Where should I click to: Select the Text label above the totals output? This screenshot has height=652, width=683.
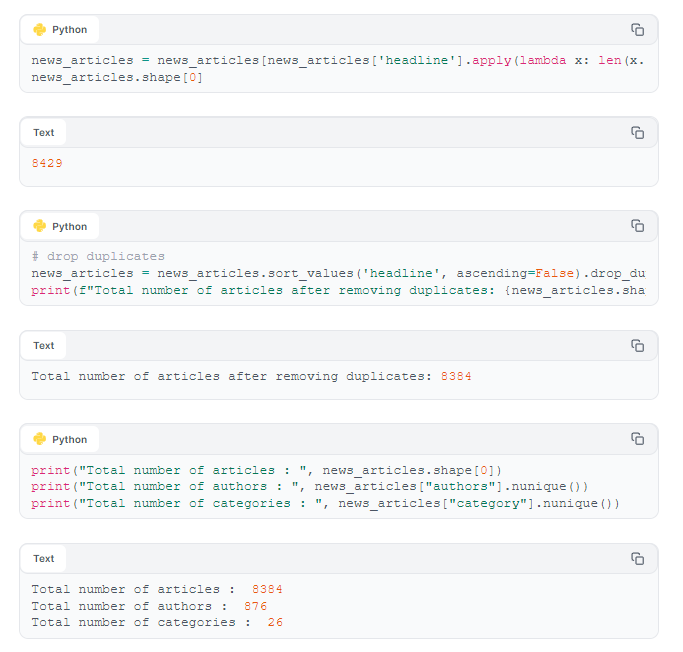pyautogui.click(x=44, y=558)
